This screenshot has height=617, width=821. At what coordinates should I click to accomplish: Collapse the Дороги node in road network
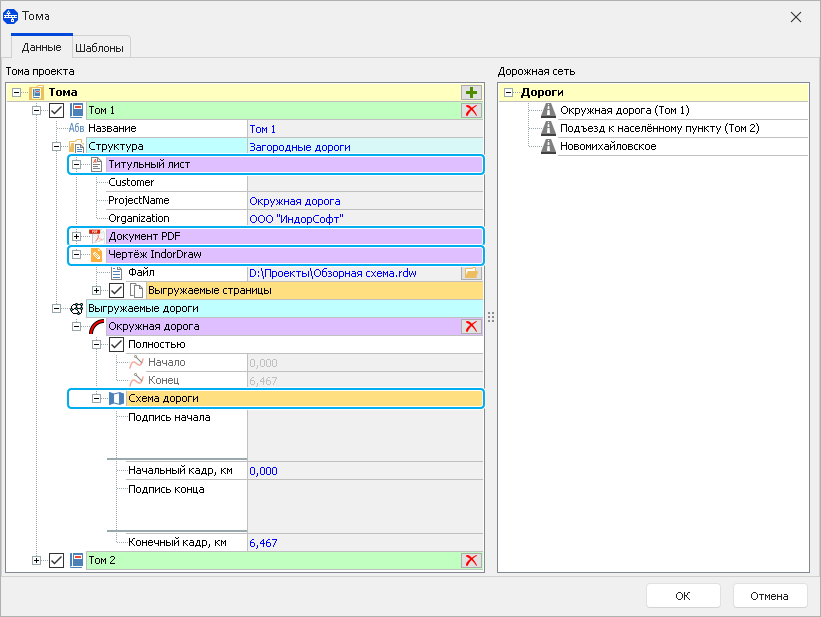coord(508,93)
